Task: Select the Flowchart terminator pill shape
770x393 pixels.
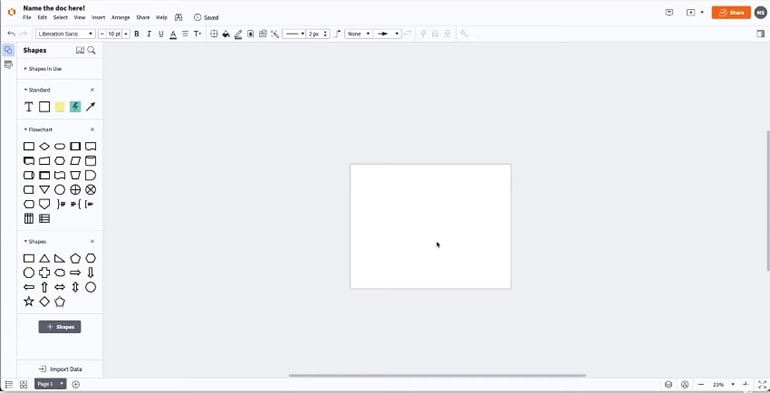Action: click(x=59, y=146)
